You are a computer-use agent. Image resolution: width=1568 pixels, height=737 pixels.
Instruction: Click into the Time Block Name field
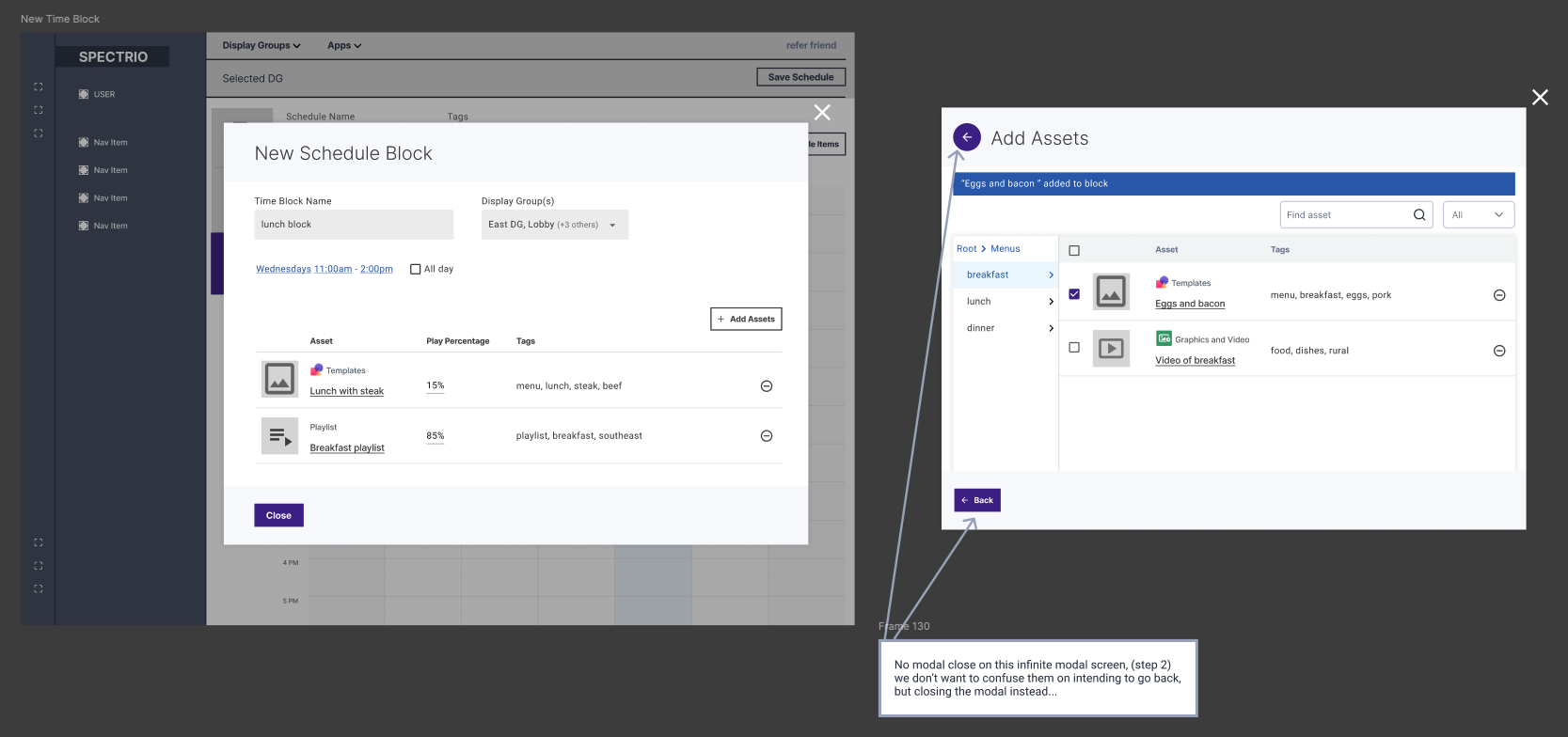click(353, 225)
